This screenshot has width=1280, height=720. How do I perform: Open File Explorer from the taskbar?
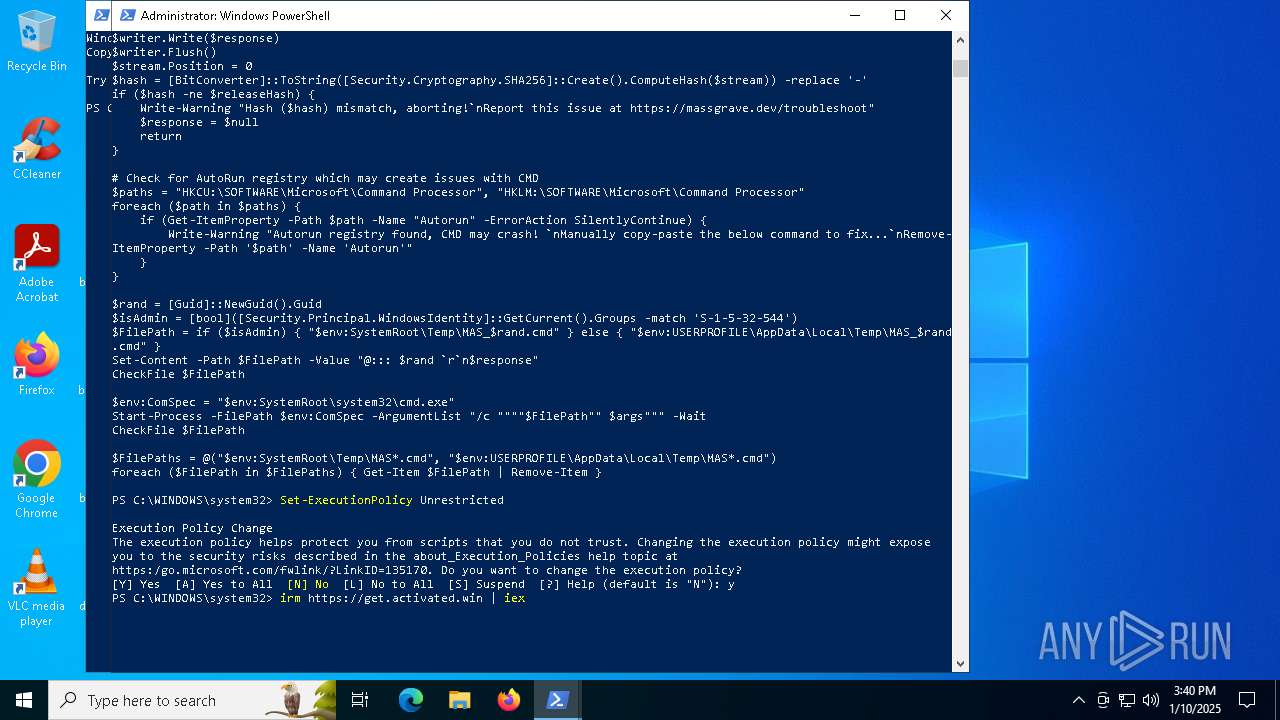[459, 700]
